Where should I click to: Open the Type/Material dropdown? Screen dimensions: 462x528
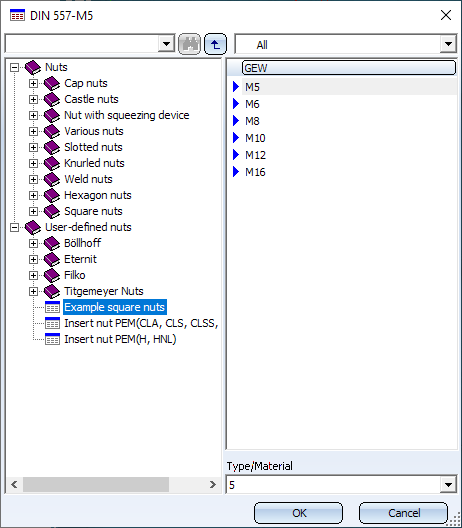tap(448, 485)
